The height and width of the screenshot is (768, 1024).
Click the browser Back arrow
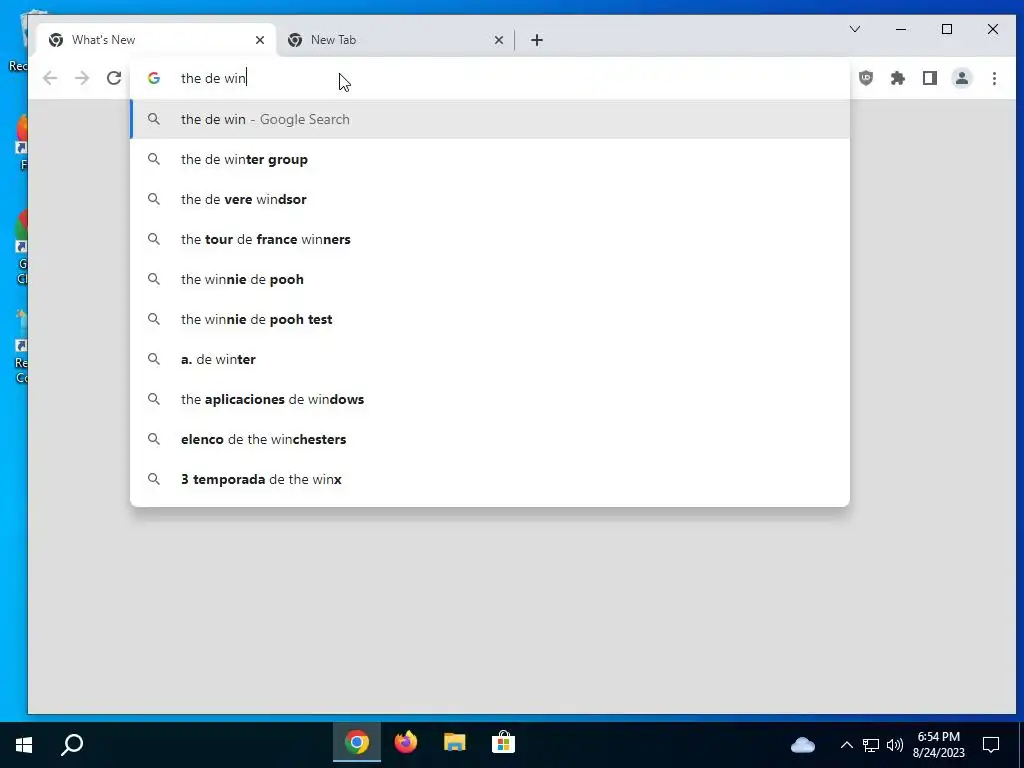[50, 78]
